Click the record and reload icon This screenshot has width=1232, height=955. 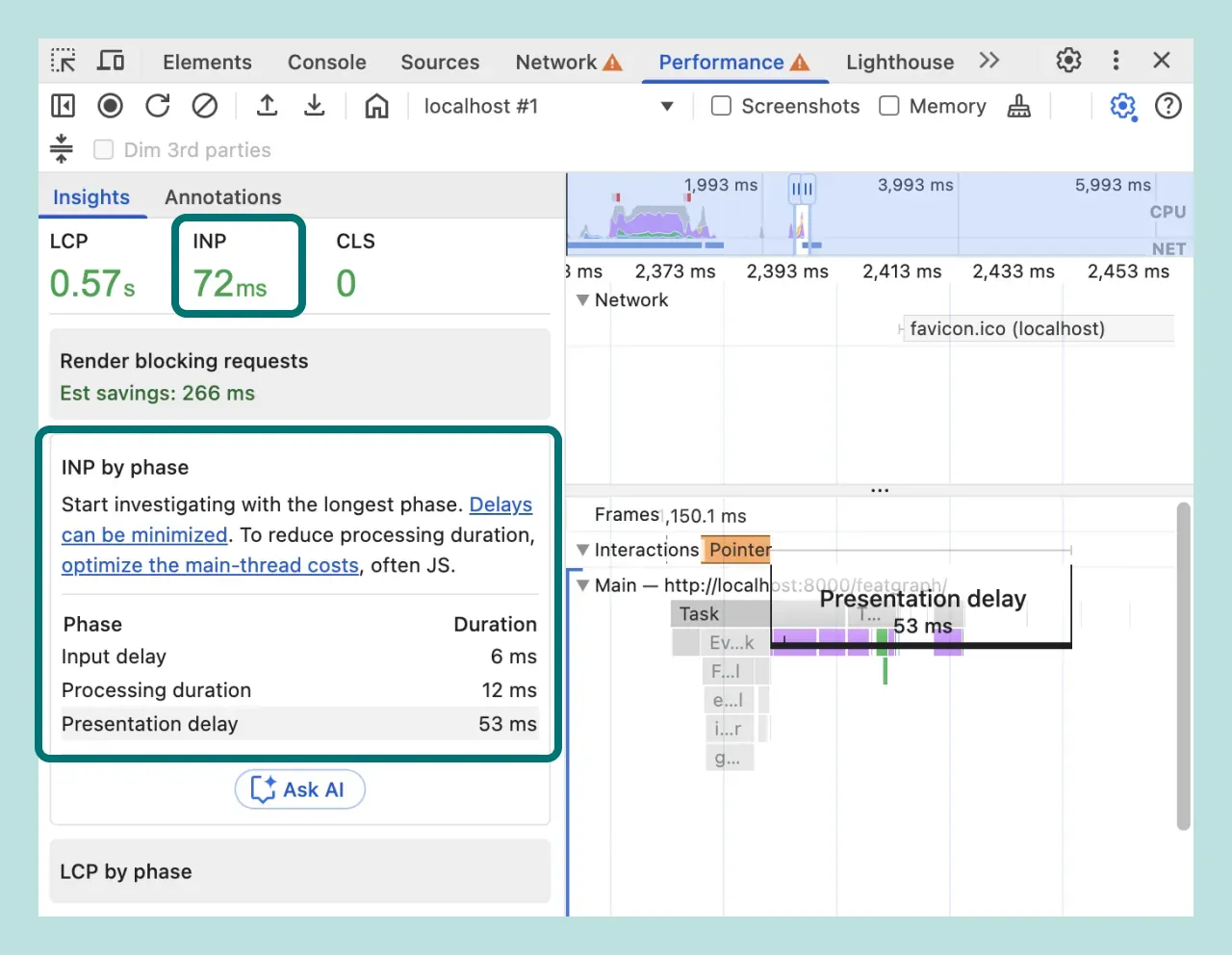pos(157,106)
